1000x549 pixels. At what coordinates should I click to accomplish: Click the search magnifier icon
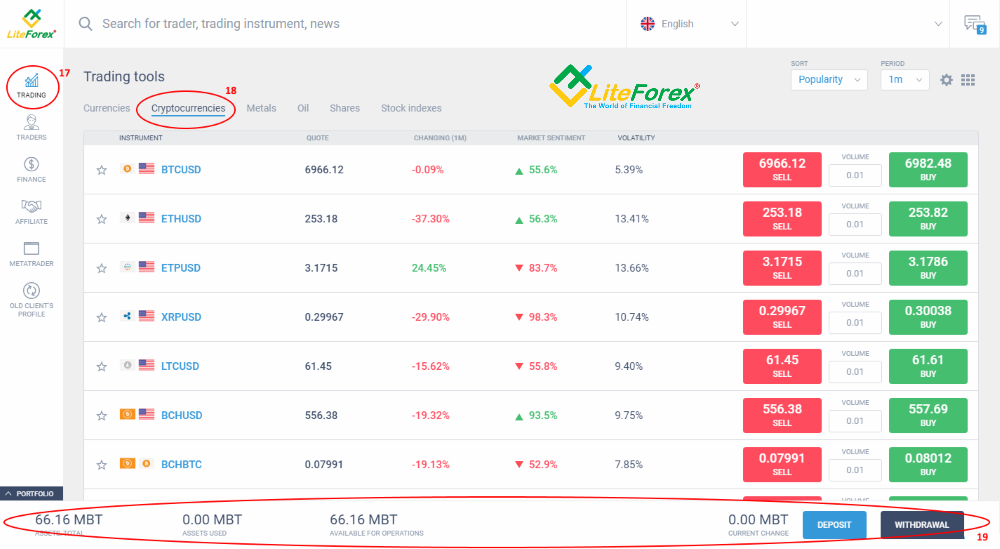(x=85, y=24)
